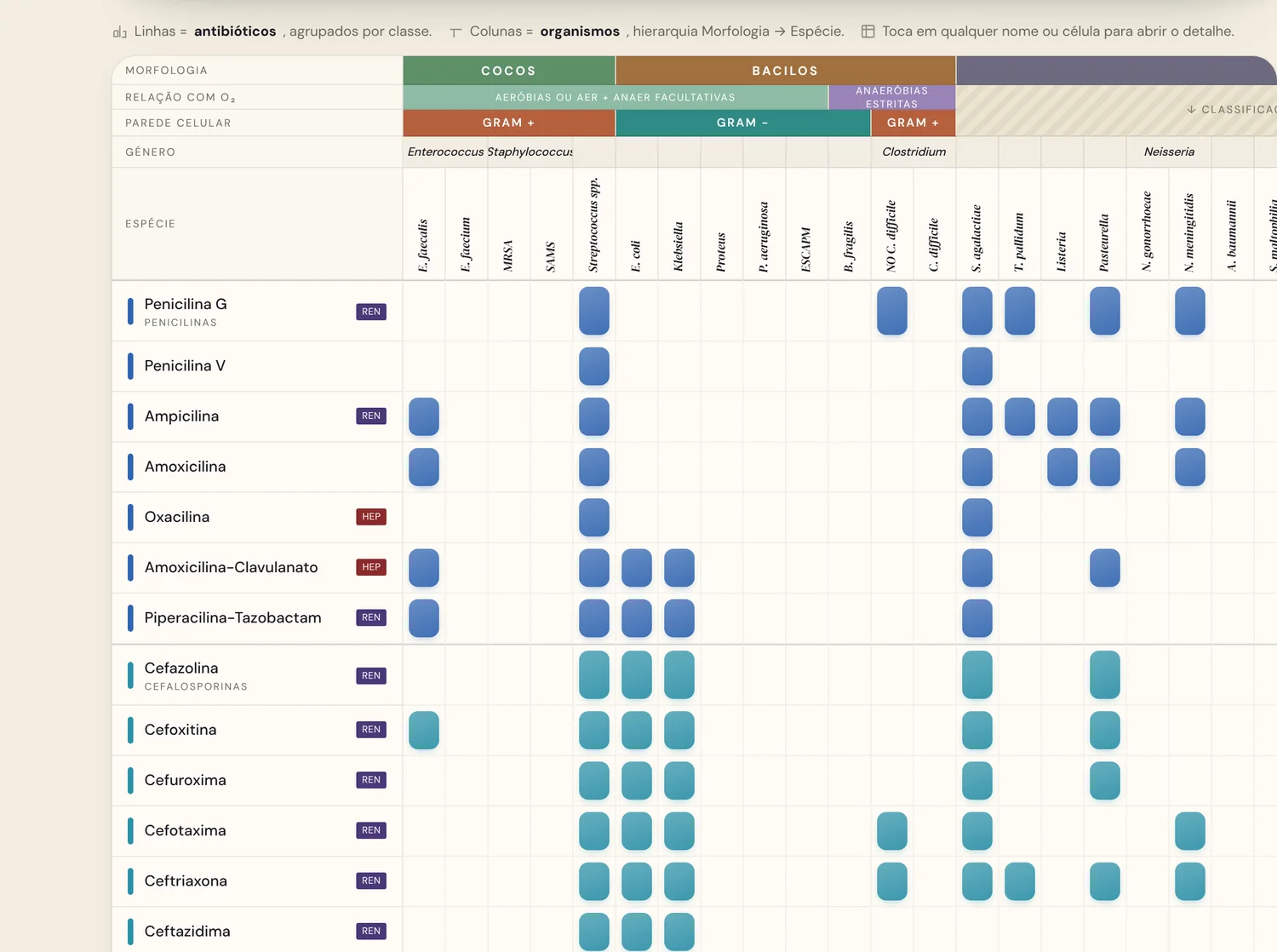Select the Clostridium genus label
The width and height of the screenshot is (1277, 952).
point(913,152)
